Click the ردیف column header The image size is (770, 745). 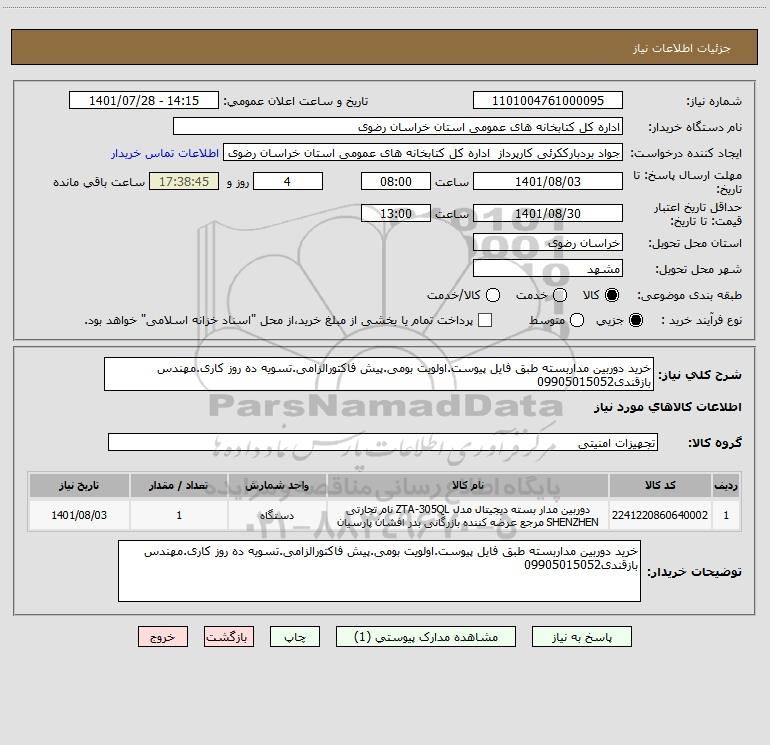[x=726, y=485]
